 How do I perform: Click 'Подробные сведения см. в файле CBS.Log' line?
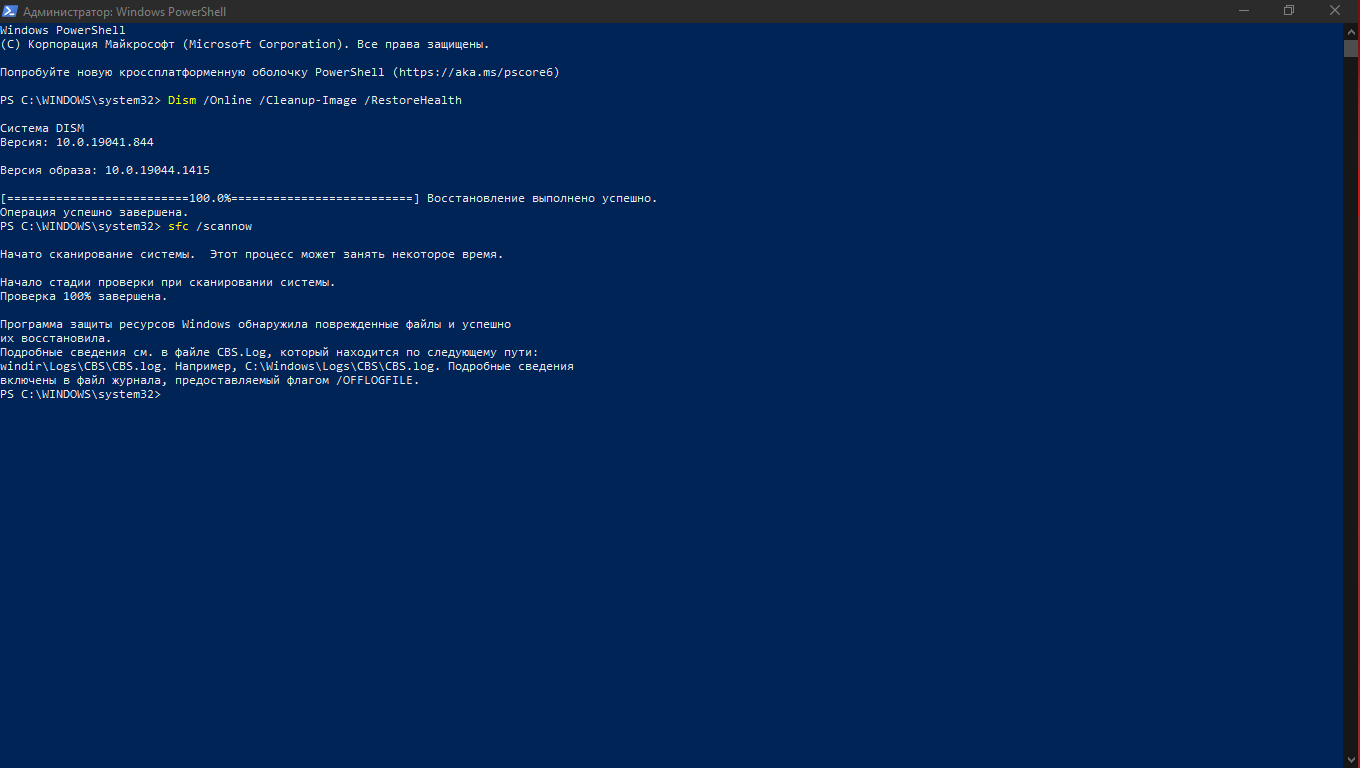(x=269, y=353)
